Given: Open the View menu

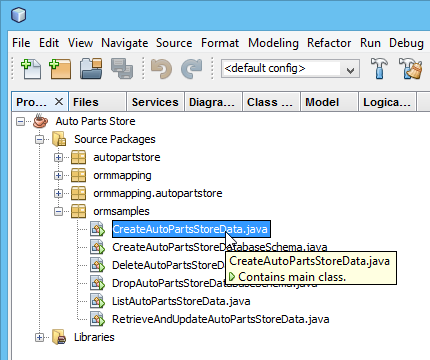Looking at the screenshot, I should click(x=80, y=43).
